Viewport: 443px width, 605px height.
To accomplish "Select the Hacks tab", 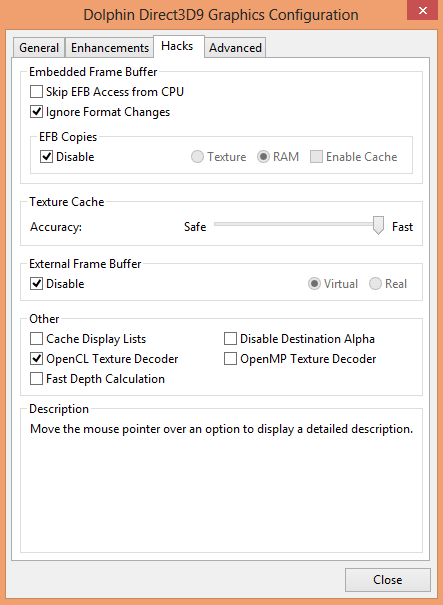I will [178, 46].
